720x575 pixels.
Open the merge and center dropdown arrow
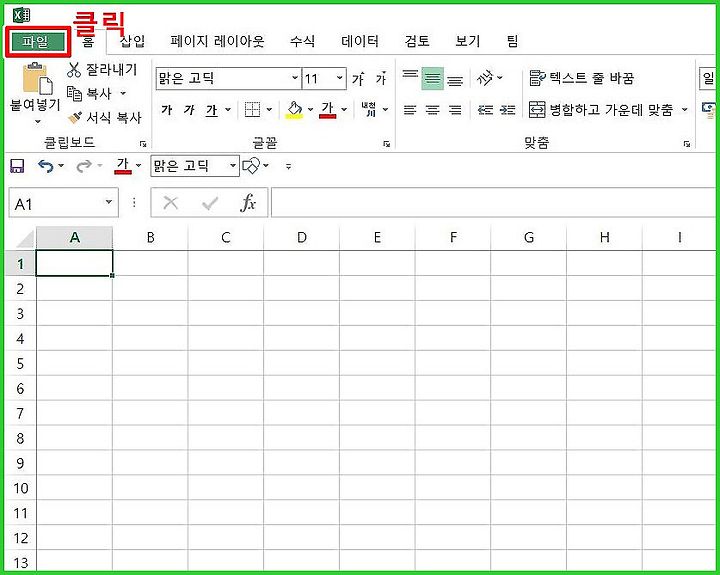pyautogui.click(x=685, y=110)
